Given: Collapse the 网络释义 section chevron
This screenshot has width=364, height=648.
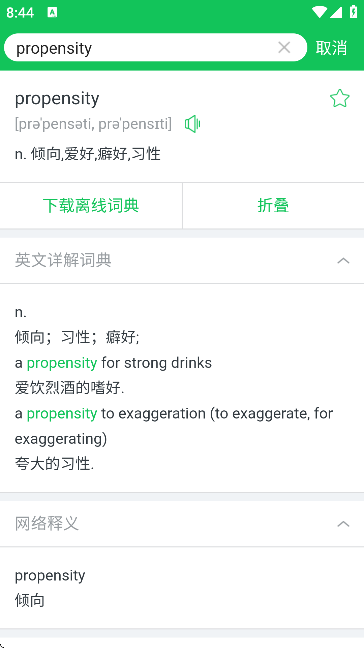Looking at the screenshot, I should 343,524.
